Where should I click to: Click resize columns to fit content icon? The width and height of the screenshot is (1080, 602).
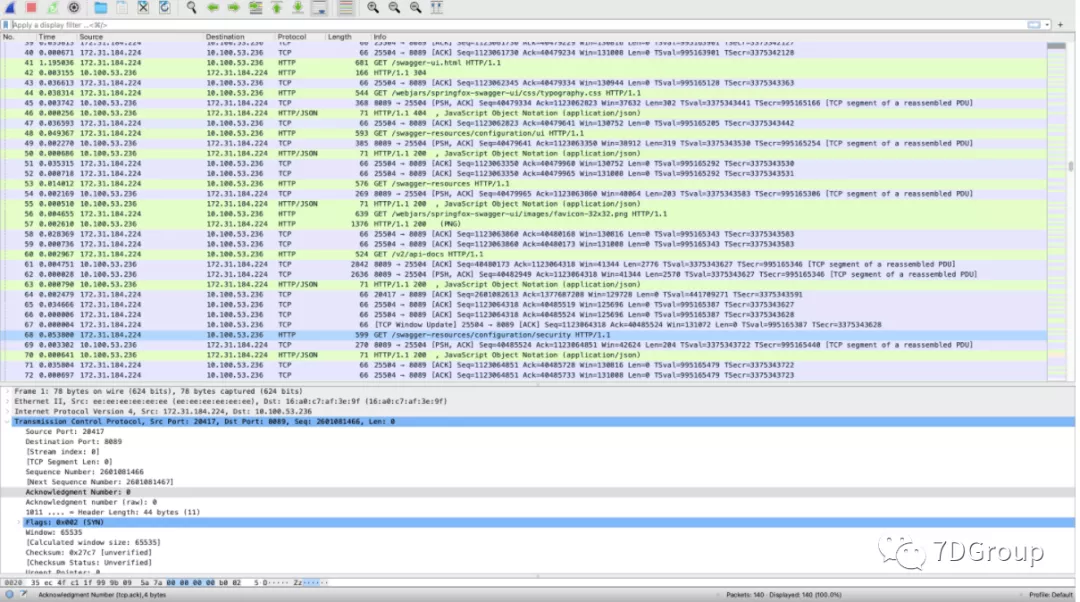click(437, 8)
